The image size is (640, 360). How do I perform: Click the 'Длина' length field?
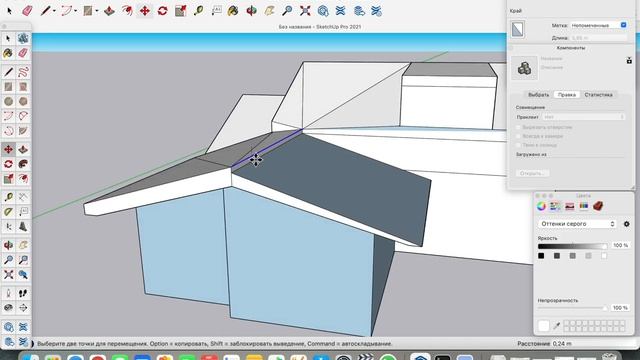598,38
